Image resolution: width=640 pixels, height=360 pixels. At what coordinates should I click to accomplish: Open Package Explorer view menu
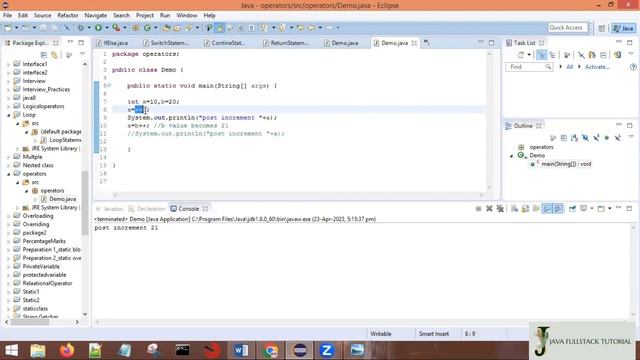point(82,54)
